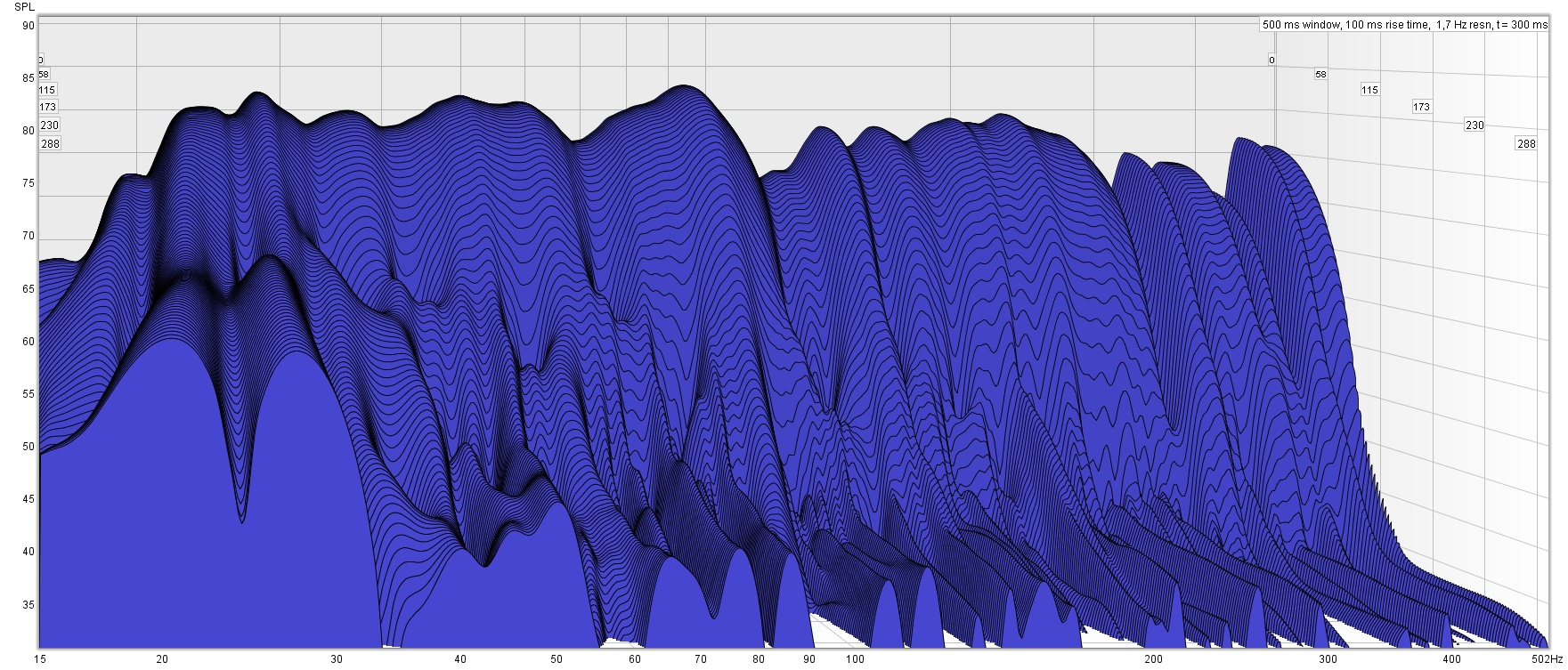Click the 90 tick on the frequency axis
This screenshot has height=670, width=1568.
click(808, 659)
